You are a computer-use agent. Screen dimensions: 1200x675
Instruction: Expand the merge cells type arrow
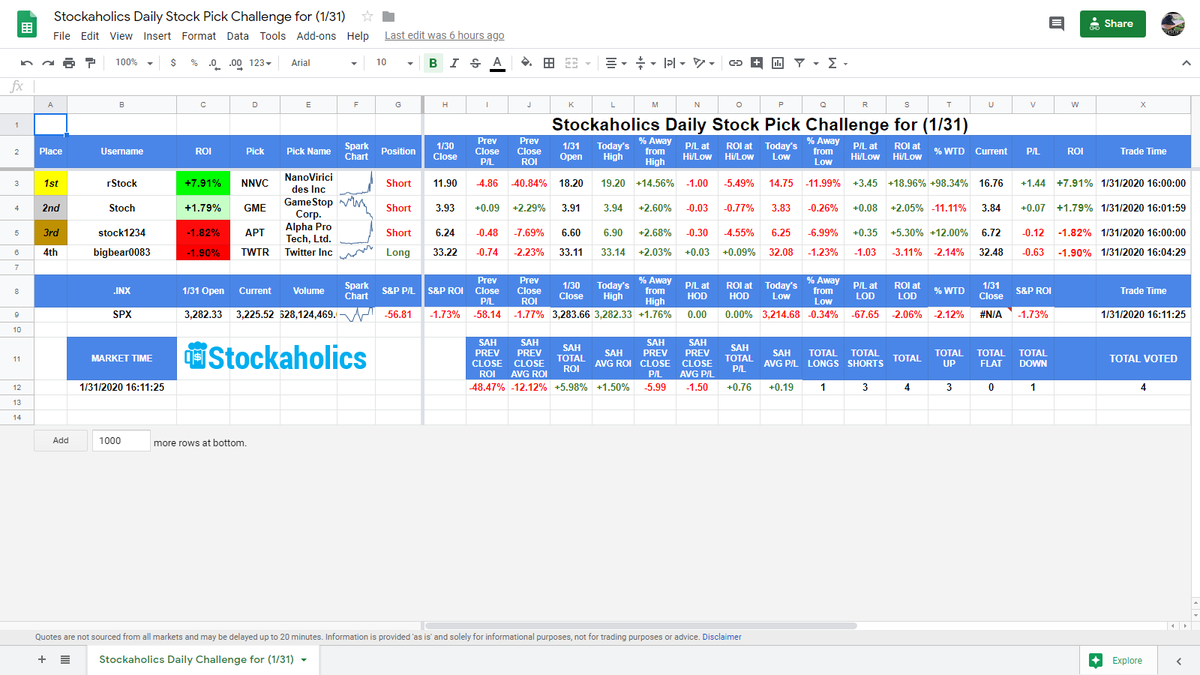pos(589,63)
